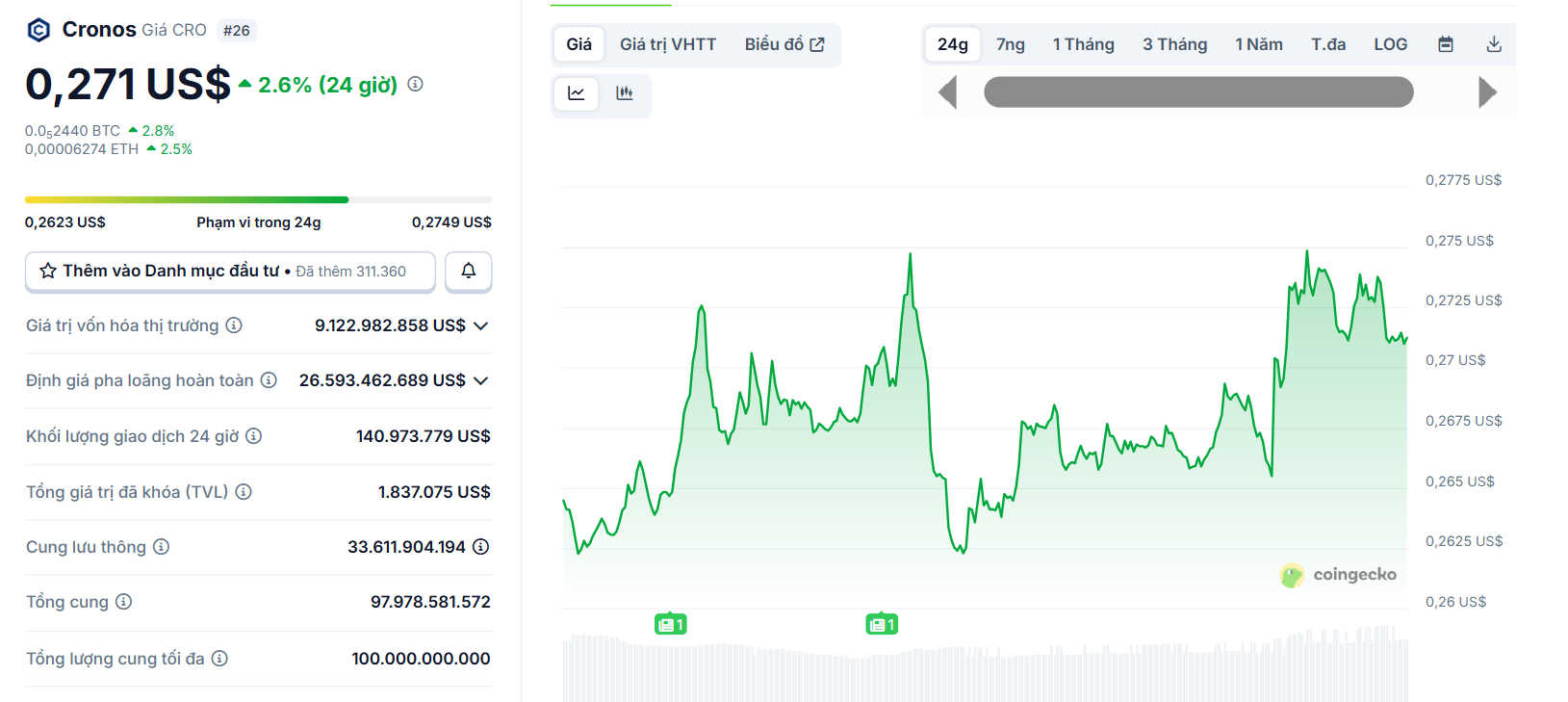The image size is (1568, 702).
Task: Show info for Tổng giá trị đã khóa (TVL)
Action: point(244,492)
